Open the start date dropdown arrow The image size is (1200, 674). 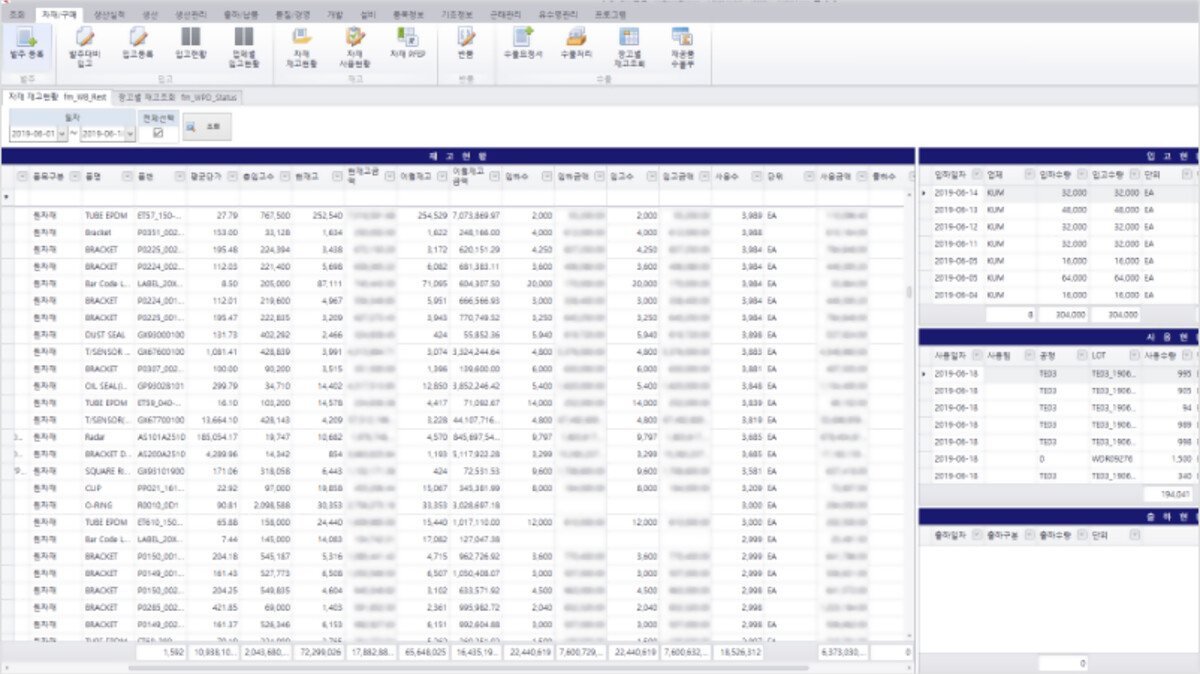(x=63, y=134)
